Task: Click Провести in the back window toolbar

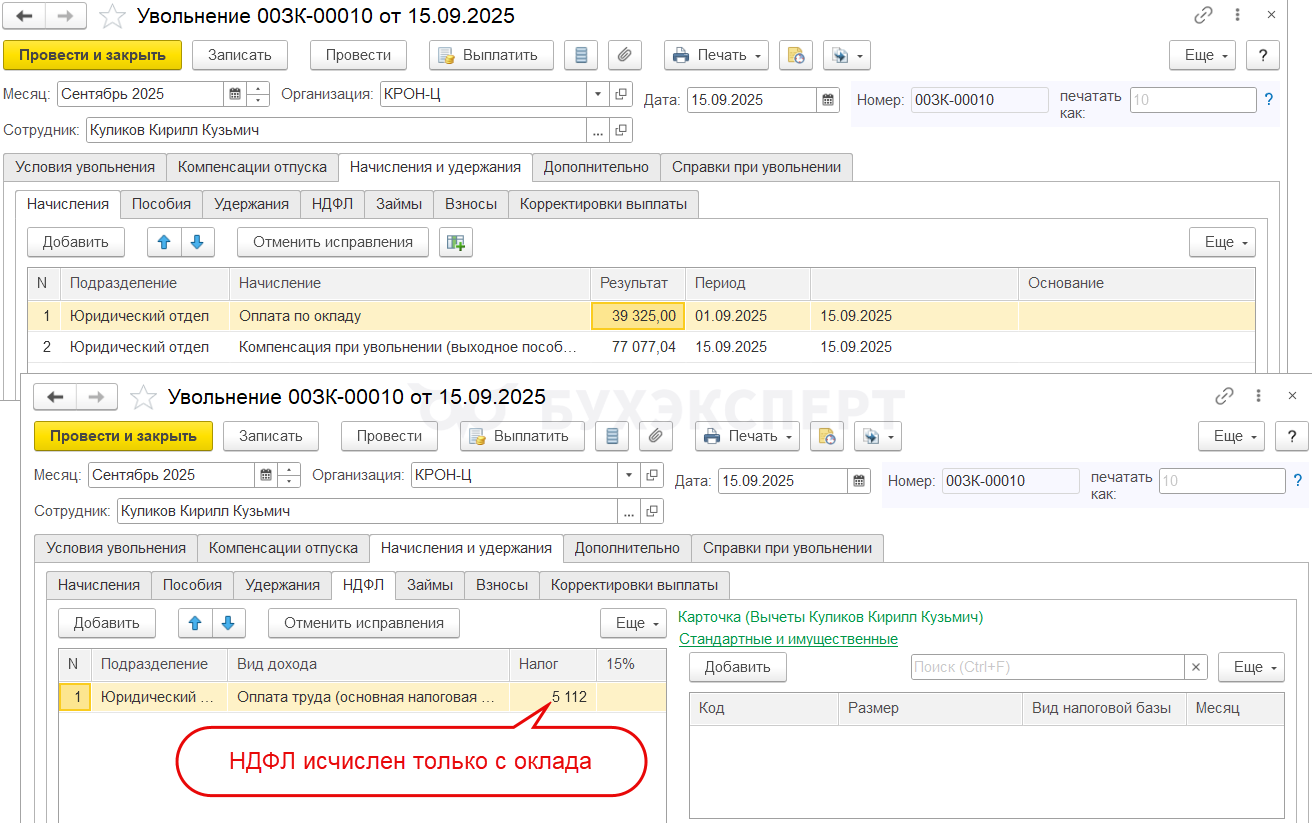Action: (358, 55)
